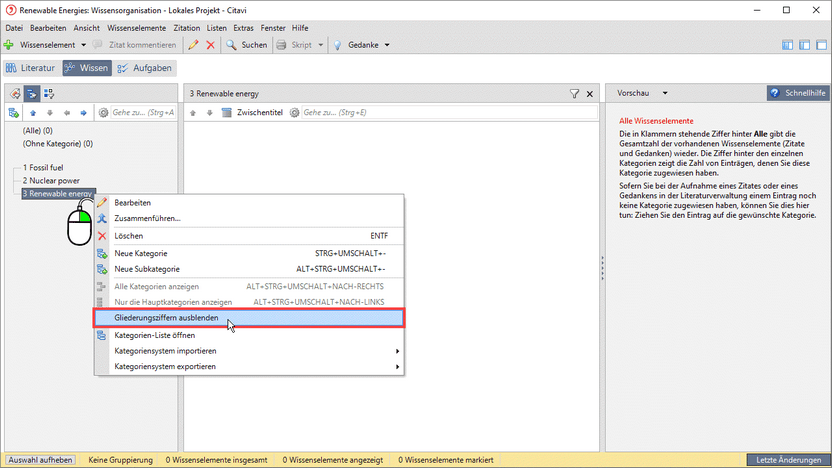This screenshot has height=468, width=832.
Task: Click the category Gehe zu (Strg+A) field
Action: point(143,112)
